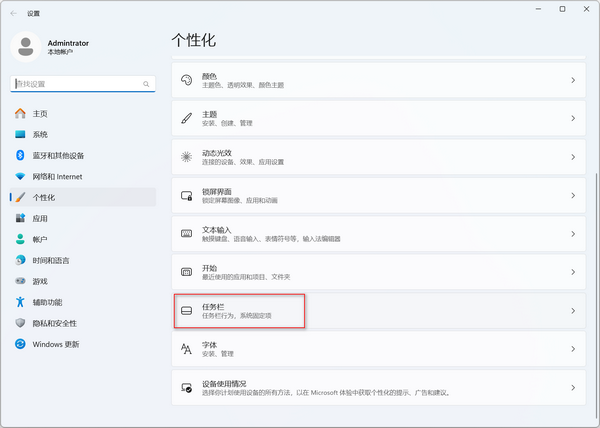Click the 开始 row title text
Image resolution: width=600 pixels, height=428 pixels.
click(x=209, y=268)
